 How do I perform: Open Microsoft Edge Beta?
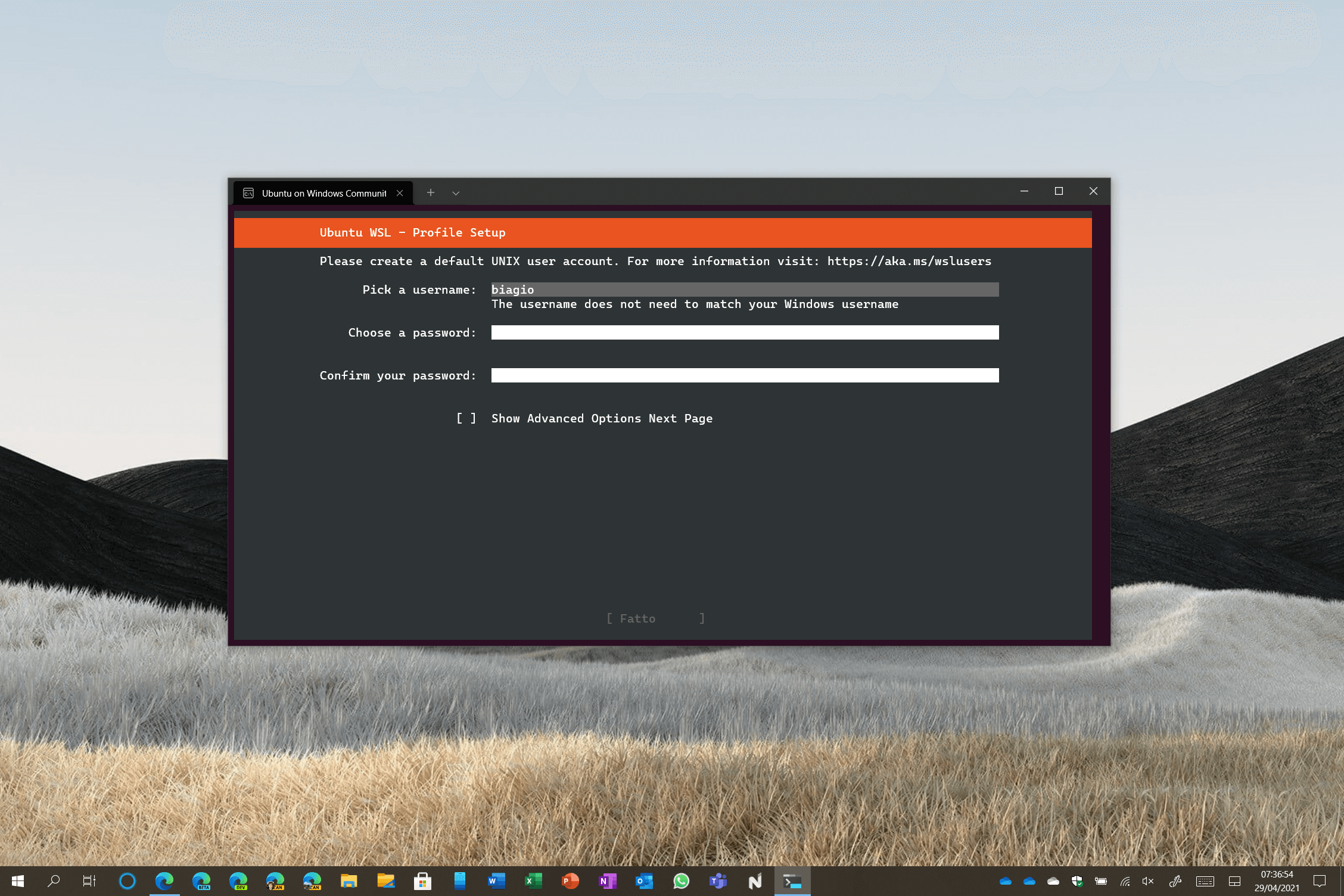(201, 881)
